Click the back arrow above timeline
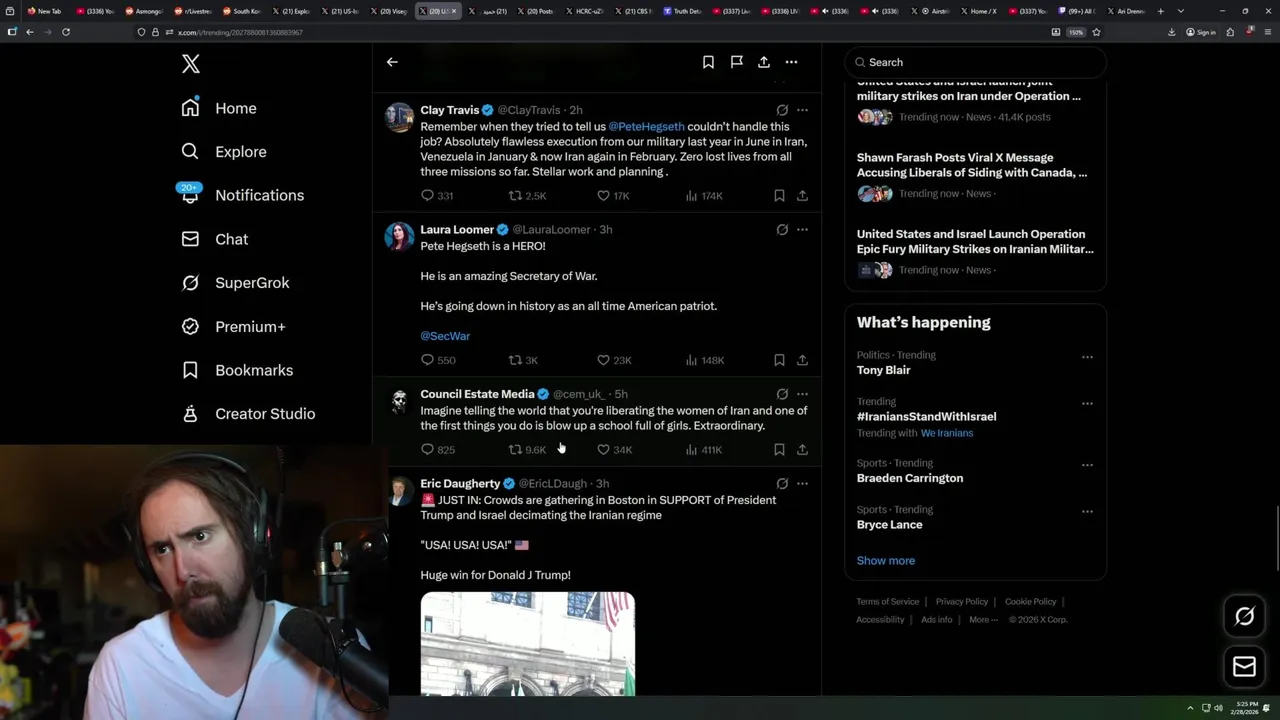 click(x=392, y=62)
